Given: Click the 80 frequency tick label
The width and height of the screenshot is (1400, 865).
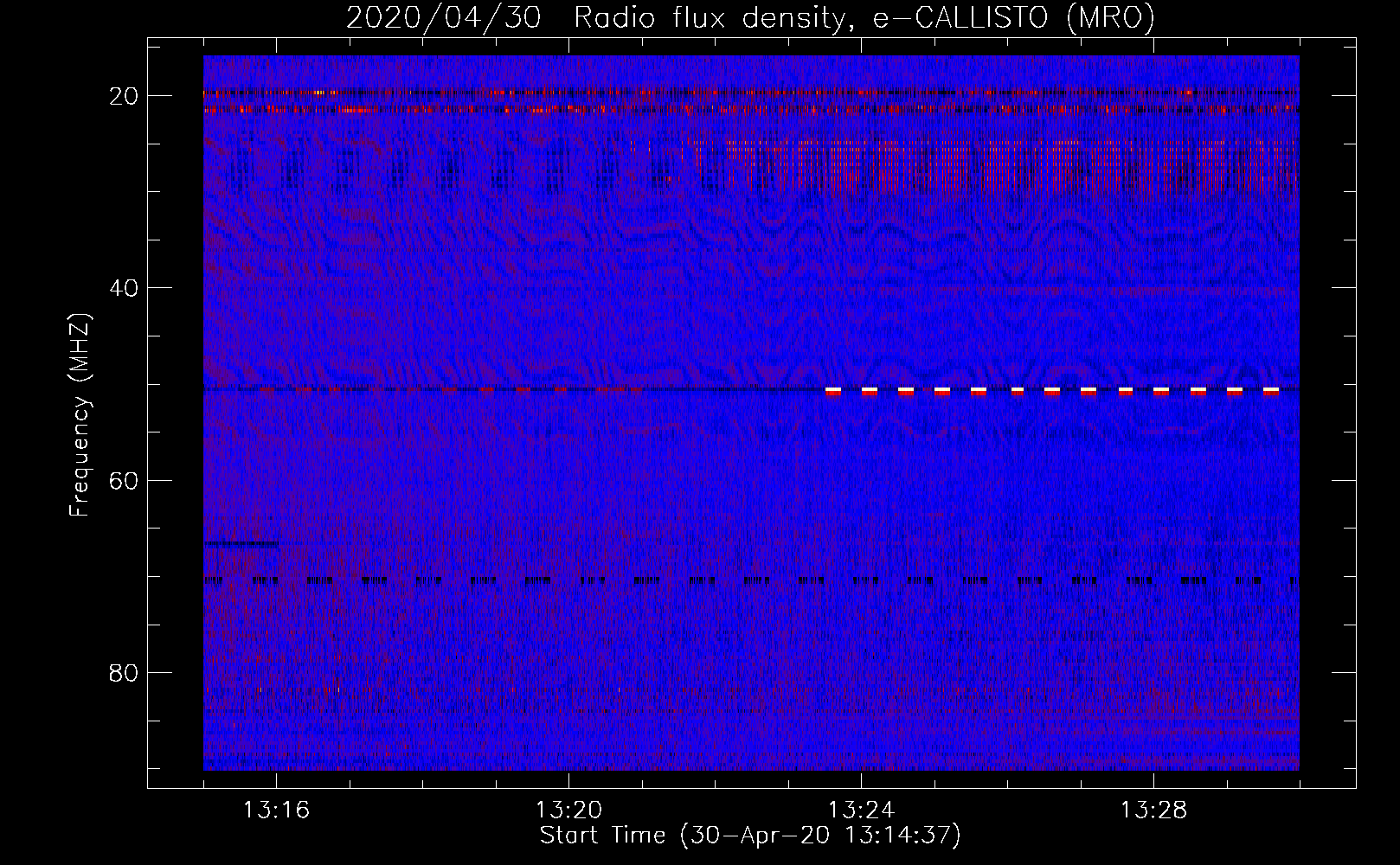Looking at the screenshot, I should [125, 672].
